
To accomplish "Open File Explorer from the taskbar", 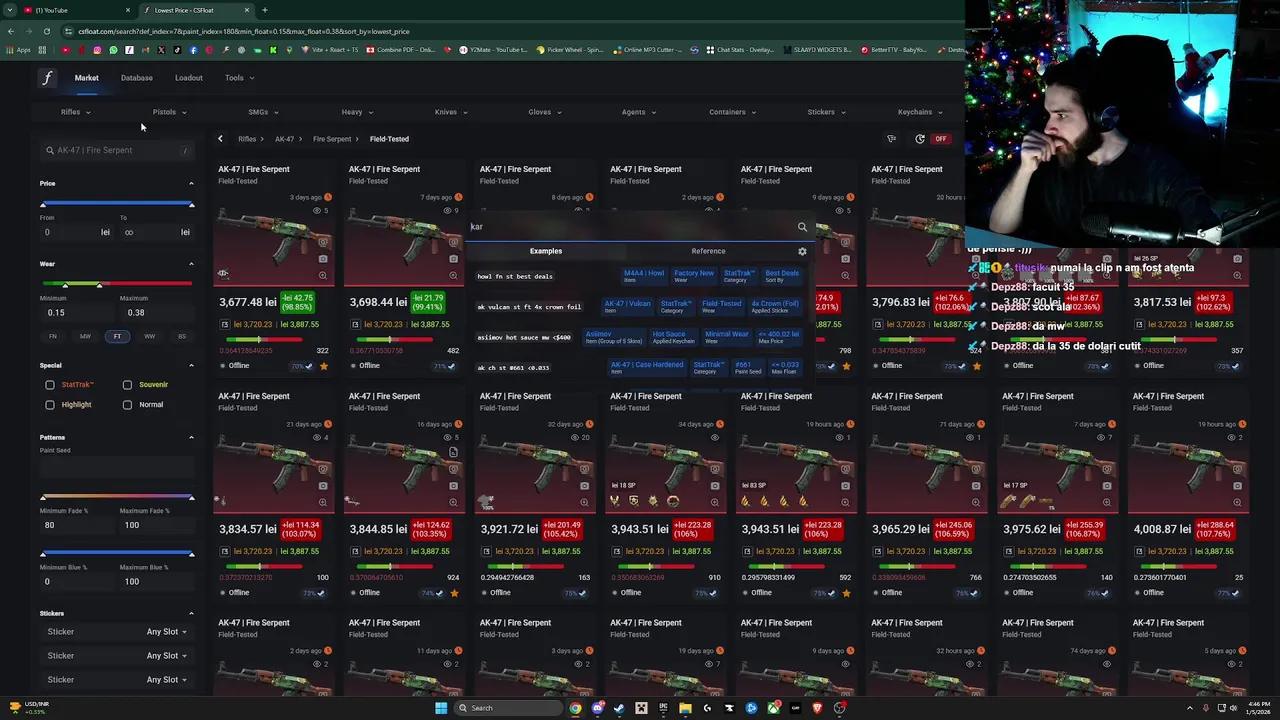I will click(685, 708).
